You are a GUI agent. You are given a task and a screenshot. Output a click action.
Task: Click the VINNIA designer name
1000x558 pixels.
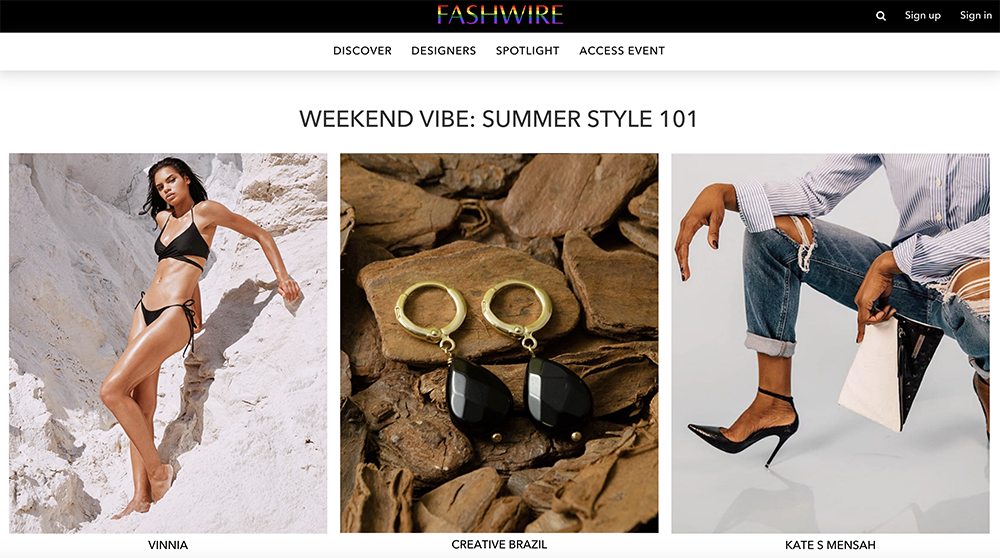[168, 545]
